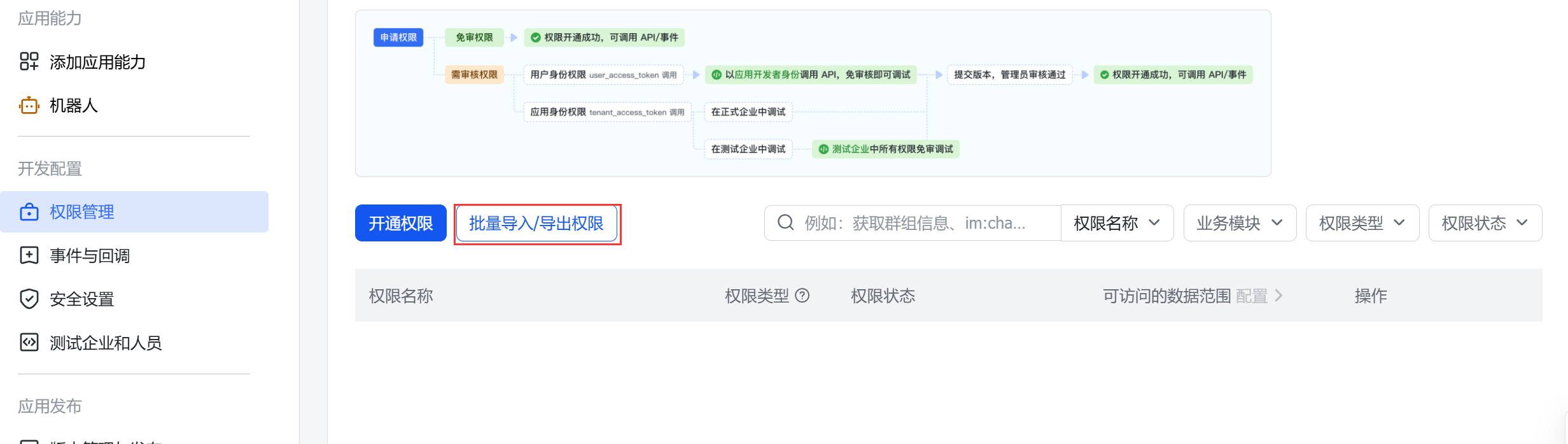Click the 测试企业和人员 code icon
This screenshot has height=444, width=1568.
[x=29, y=343]
